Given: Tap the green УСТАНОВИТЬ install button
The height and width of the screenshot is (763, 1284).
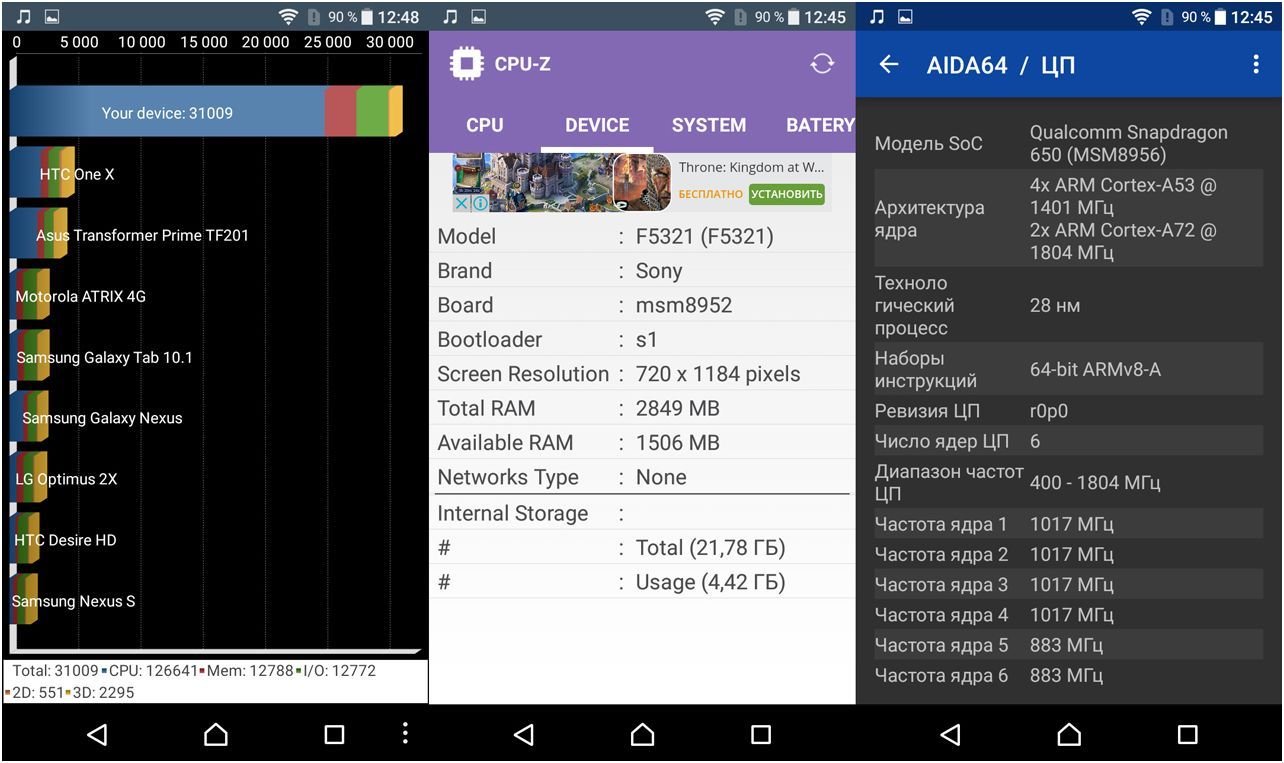Looking at the screenshot, I should [x=786, y=194].
